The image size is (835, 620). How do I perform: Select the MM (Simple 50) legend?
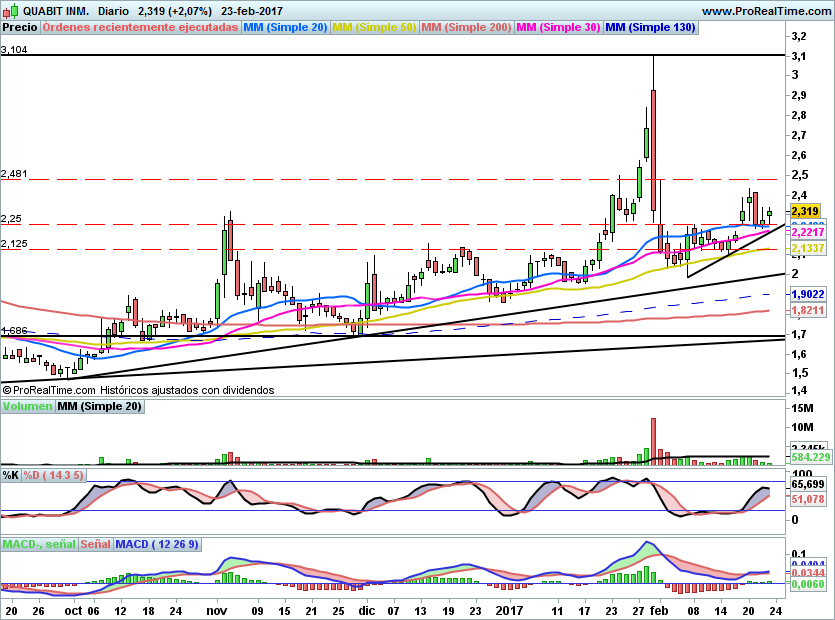coord(374,27)
